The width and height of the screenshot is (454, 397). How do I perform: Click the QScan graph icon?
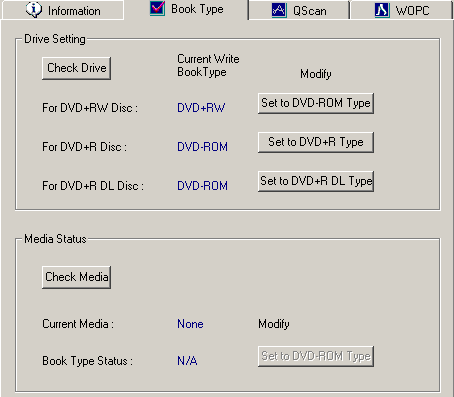tap(279, 10)
